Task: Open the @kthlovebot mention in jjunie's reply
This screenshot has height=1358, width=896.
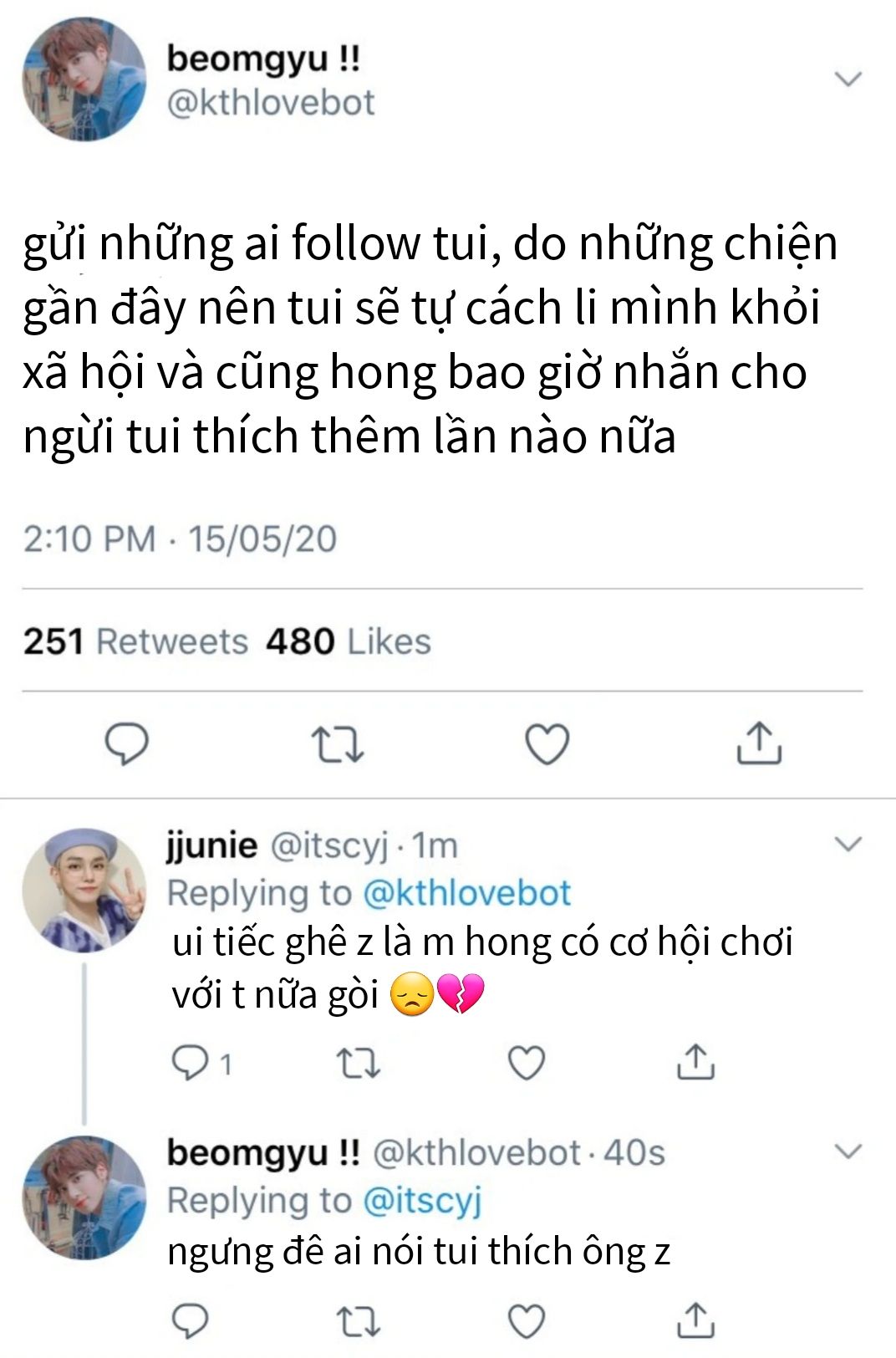Action: click(x=466, y=893)
